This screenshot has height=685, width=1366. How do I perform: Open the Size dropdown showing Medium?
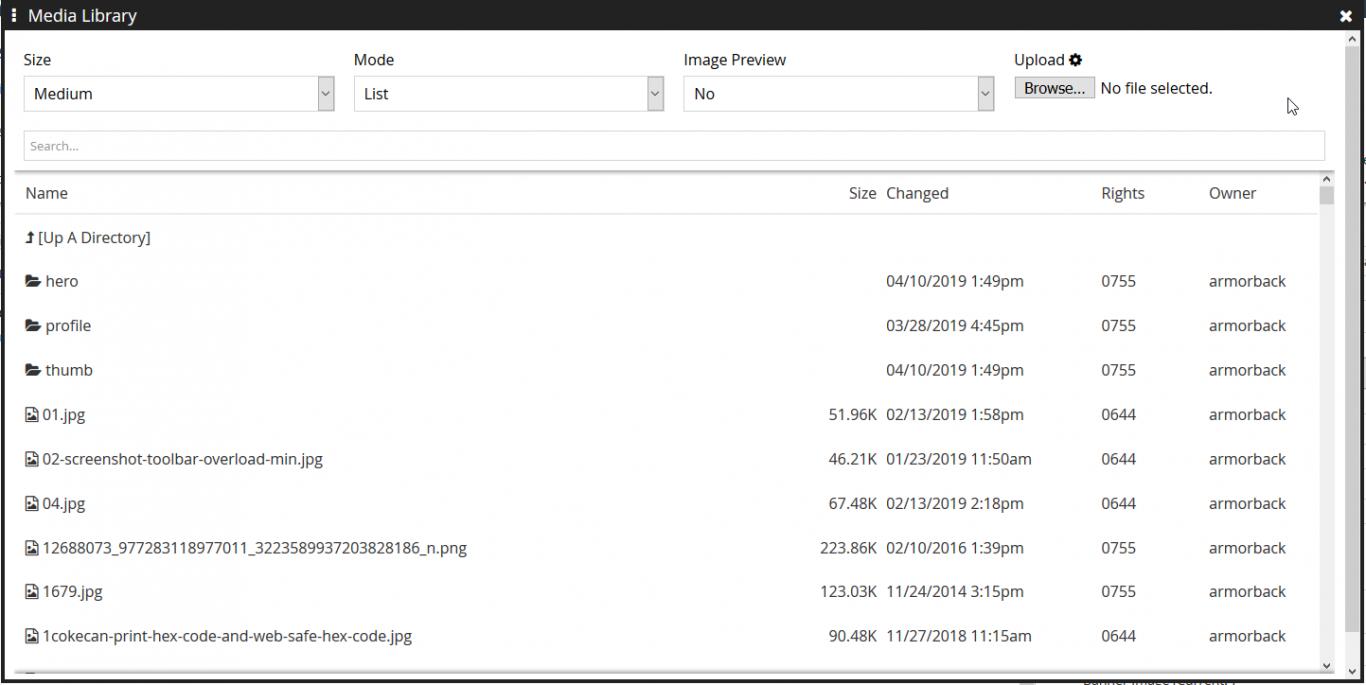pos(178,93)
